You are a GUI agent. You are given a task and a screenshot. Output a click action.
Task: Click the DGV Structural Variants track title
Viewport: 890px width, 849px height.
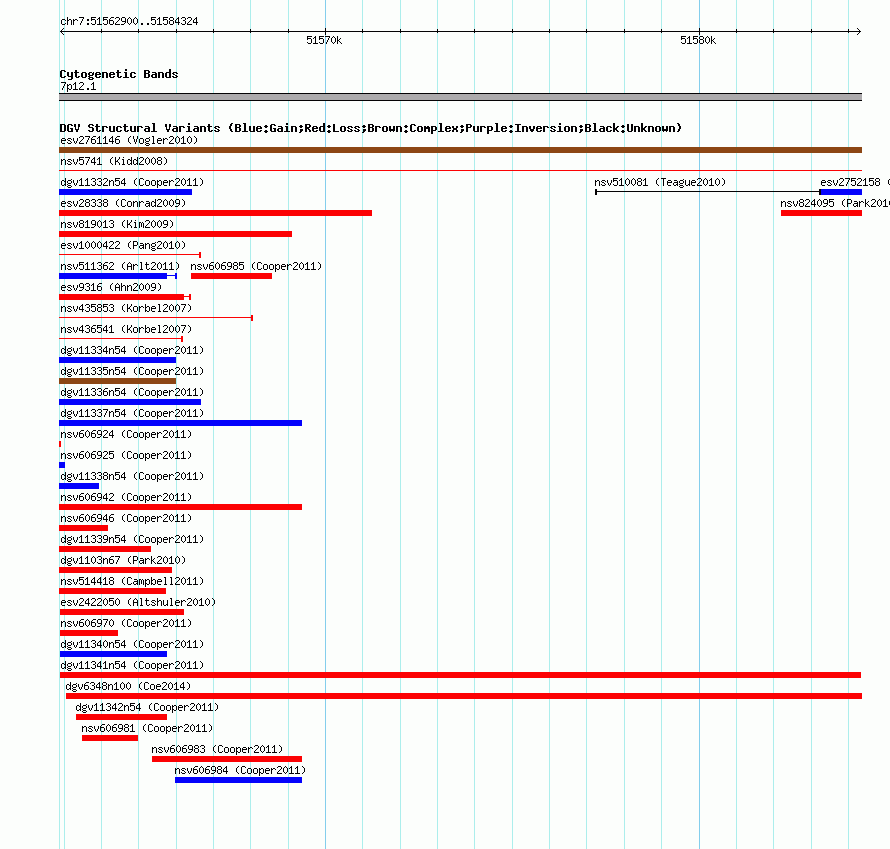coord(371,128)
